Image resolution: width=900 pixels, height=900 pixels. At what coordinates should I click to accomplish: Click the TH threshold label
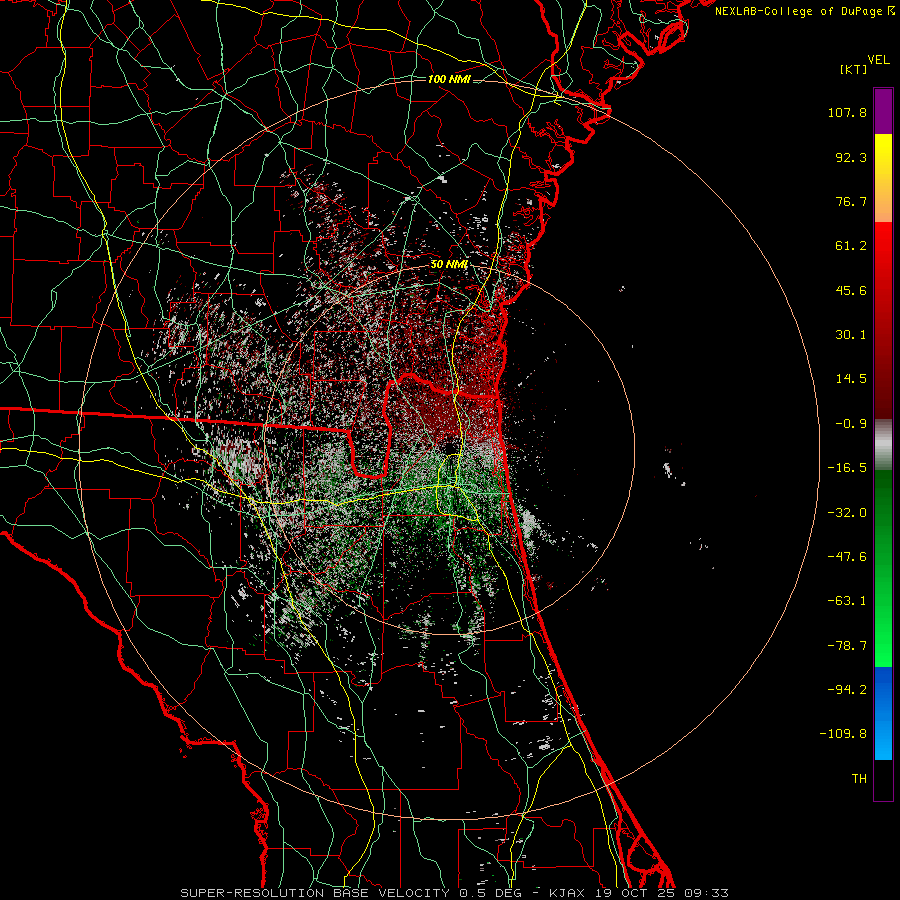859,778
